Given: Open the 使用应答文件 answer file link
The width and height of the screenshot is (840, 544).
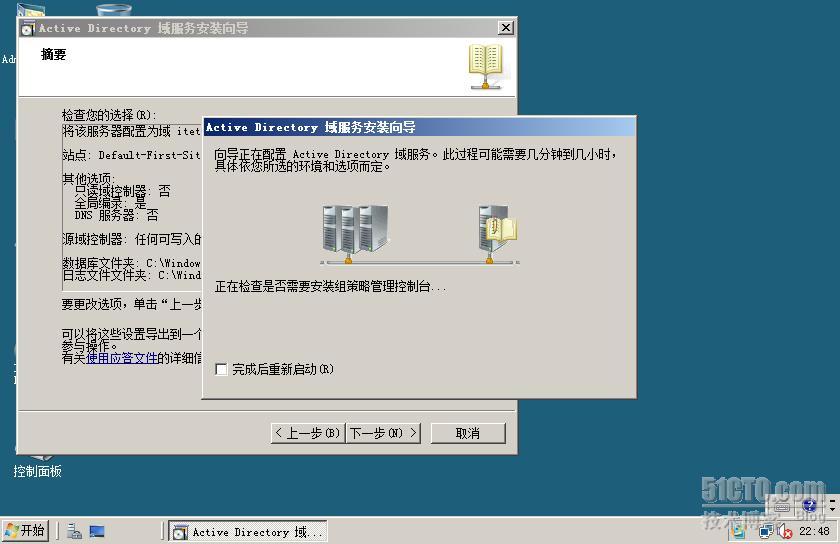Looking at the screenshot, I should [x=122, y=358].
